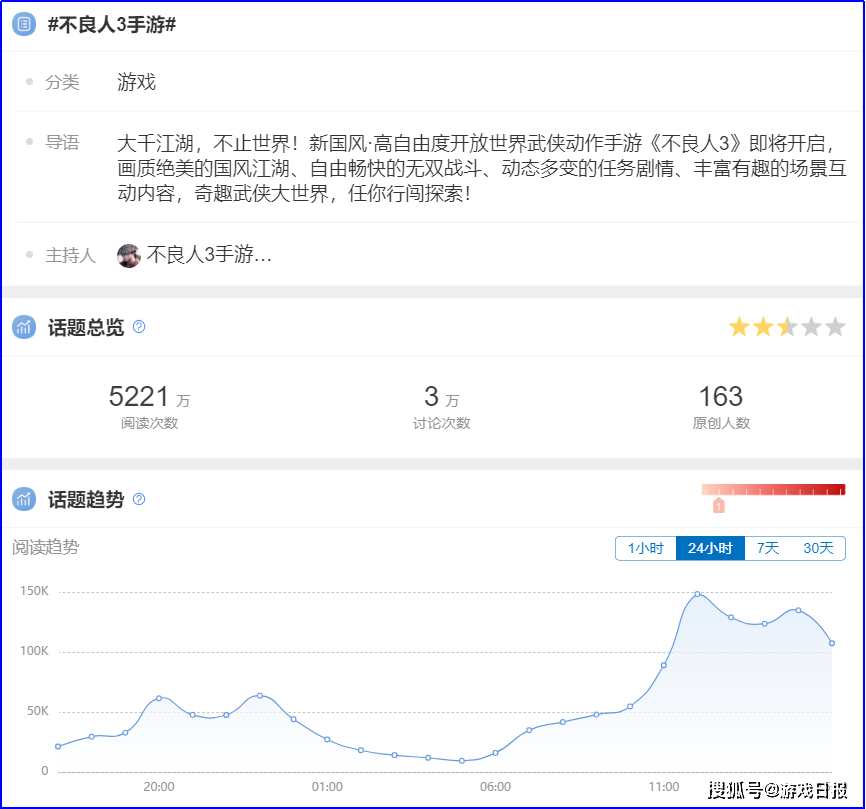This screenshot has width=866, height=809.
Task: Open help icon next to 话题趋势
Action: coord(139,499)
